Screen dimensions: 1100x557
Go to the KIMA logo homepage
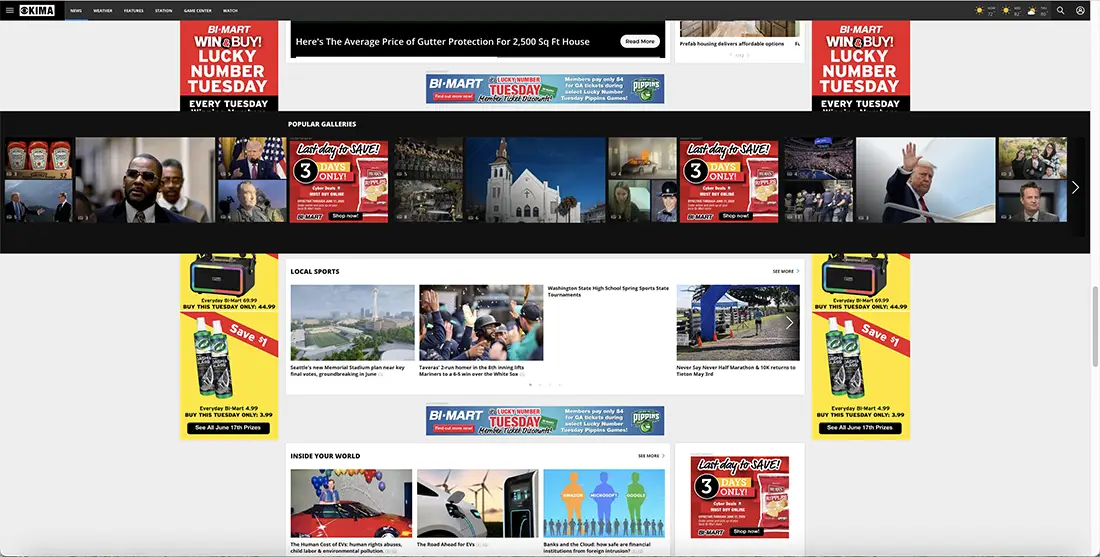point(37,11)
